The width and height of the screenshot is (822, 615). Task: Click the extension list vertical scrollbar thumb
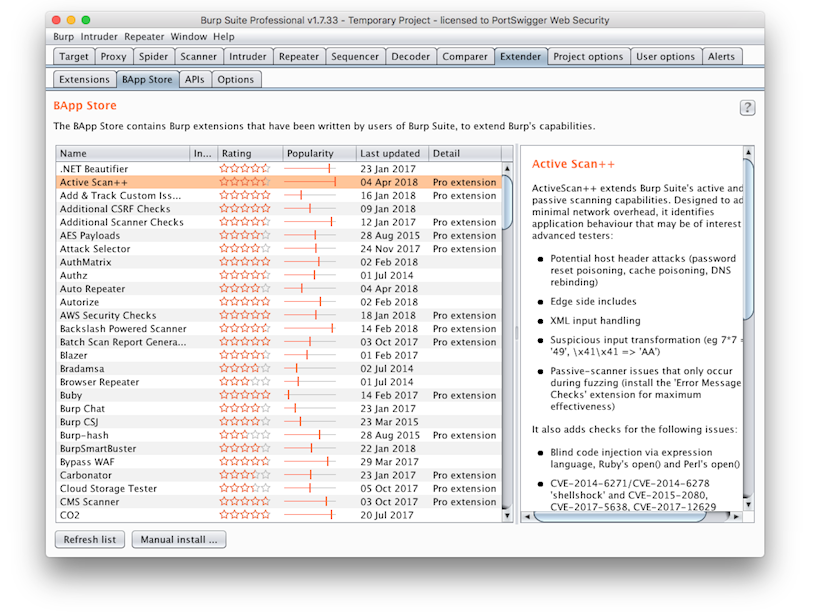(507, 202)
